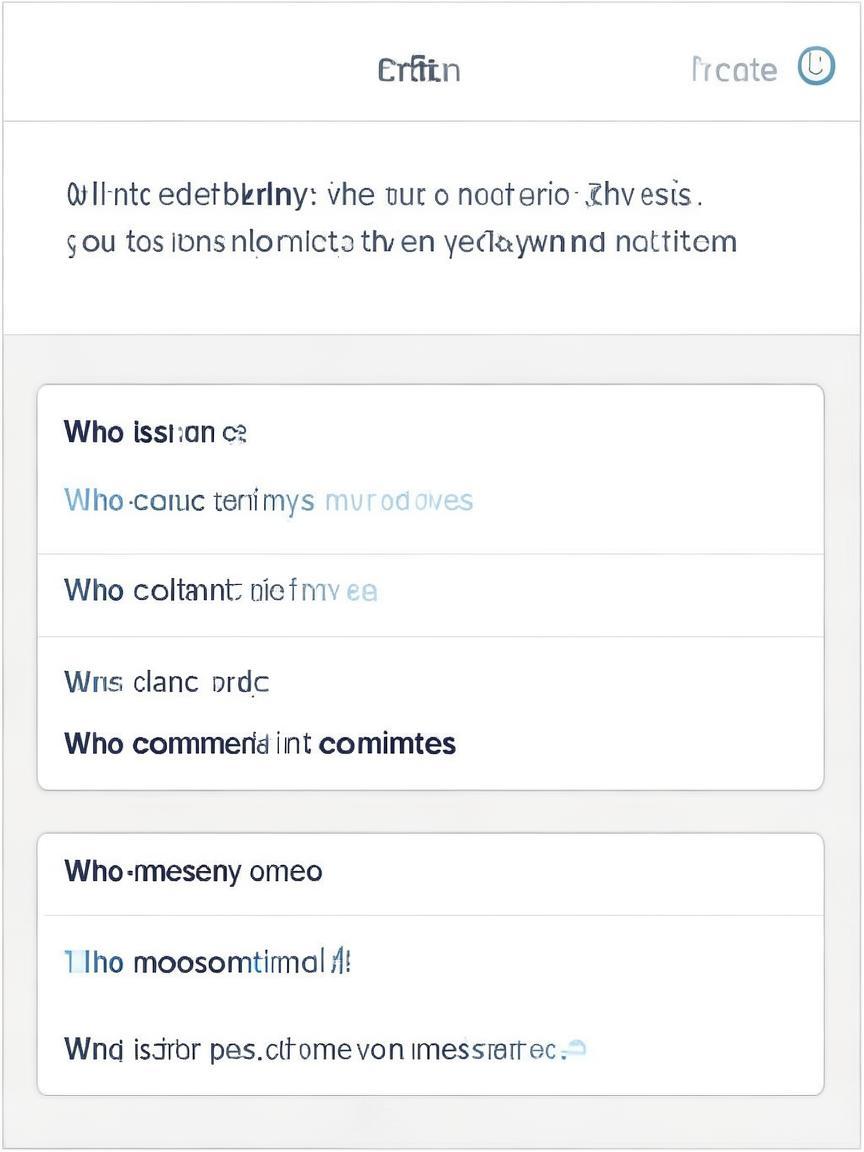Image resolution: width=864 pixels, height=1152 pixels.
Task: Click the circular icon in the top-right header
Action: coord(816,67)
